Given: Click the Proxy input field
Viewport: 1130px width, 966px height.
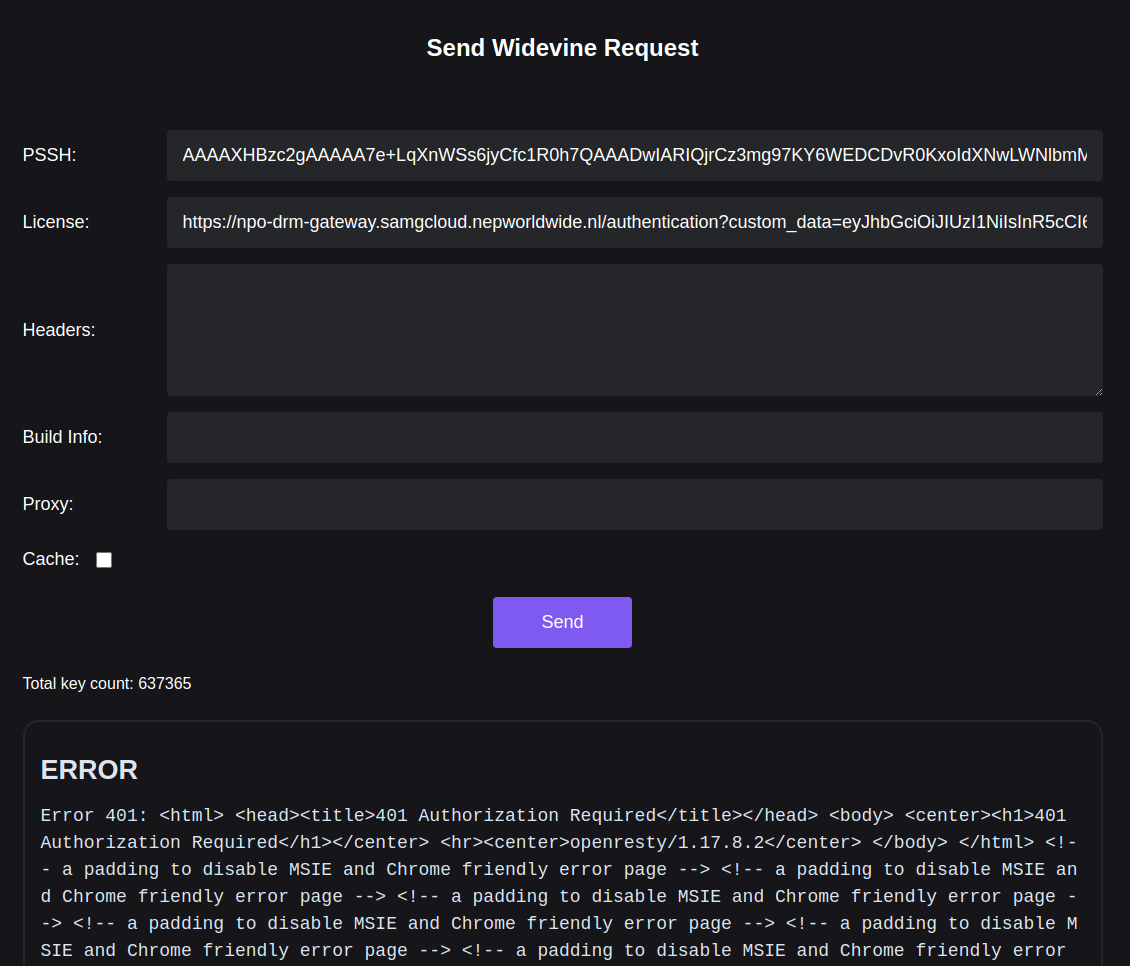Looking at the screenshot, I should point(634,504).
